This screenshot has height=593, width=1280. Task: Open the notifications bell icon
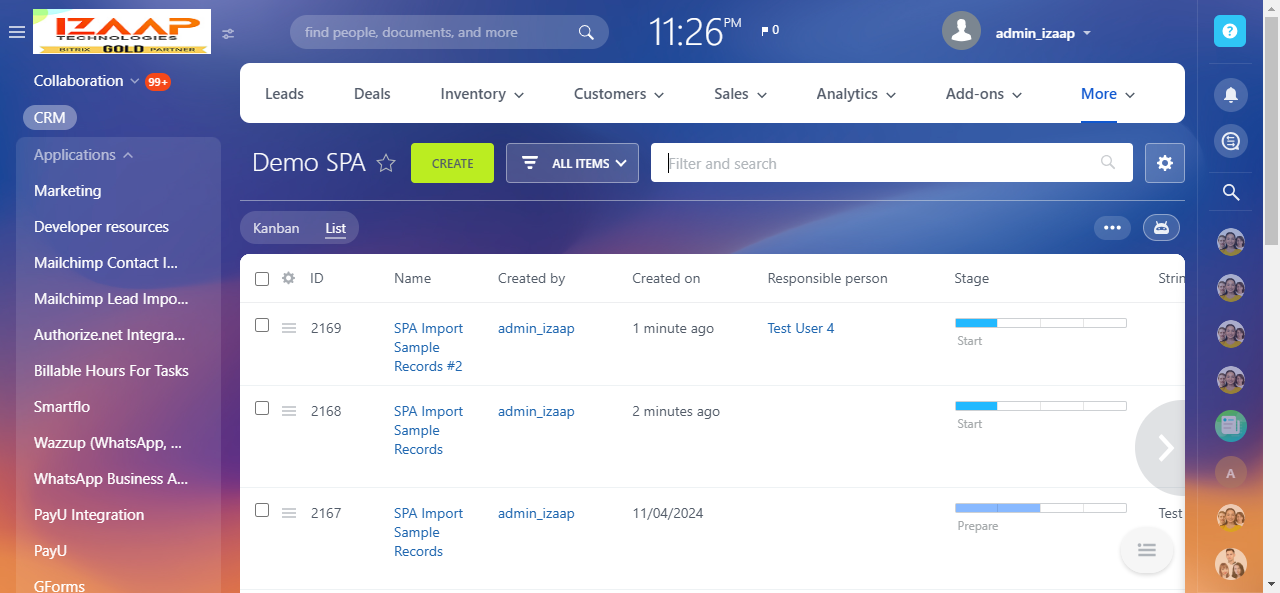point(1230,94)
